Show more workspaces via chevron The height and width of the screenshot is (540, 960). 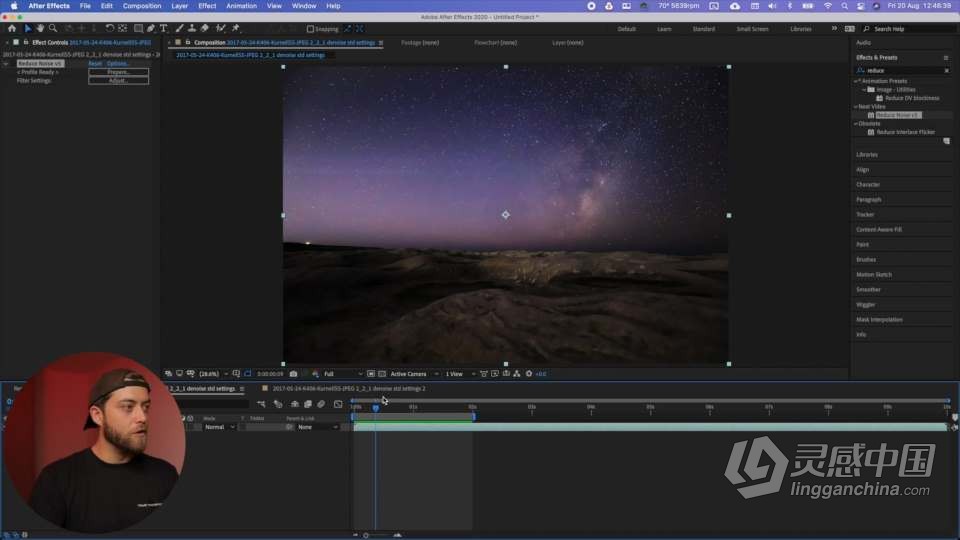click(x=834, y=29)
